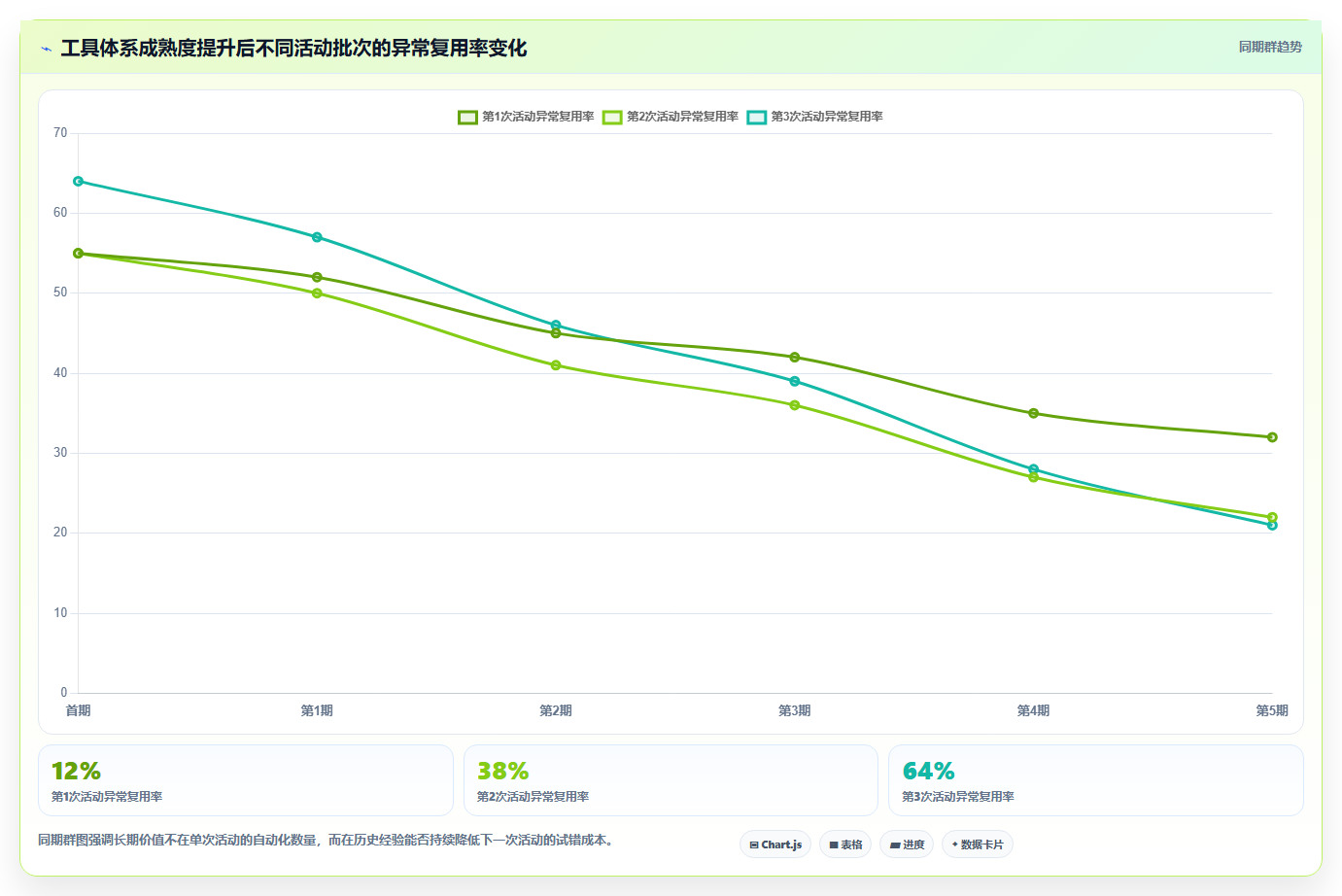Click the 第1次活动 data point at 第5期
Viewport: 1342px width, 896px height.
(1272, 437)
